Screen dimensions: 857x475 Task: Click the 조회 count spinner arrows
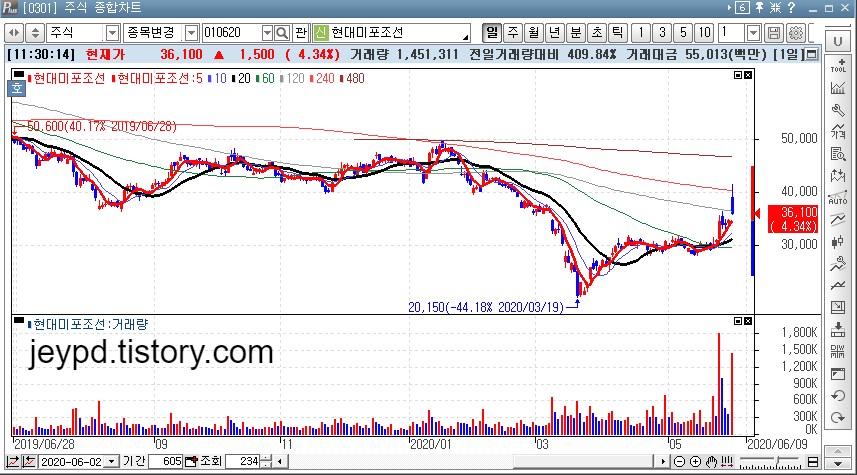266,462
